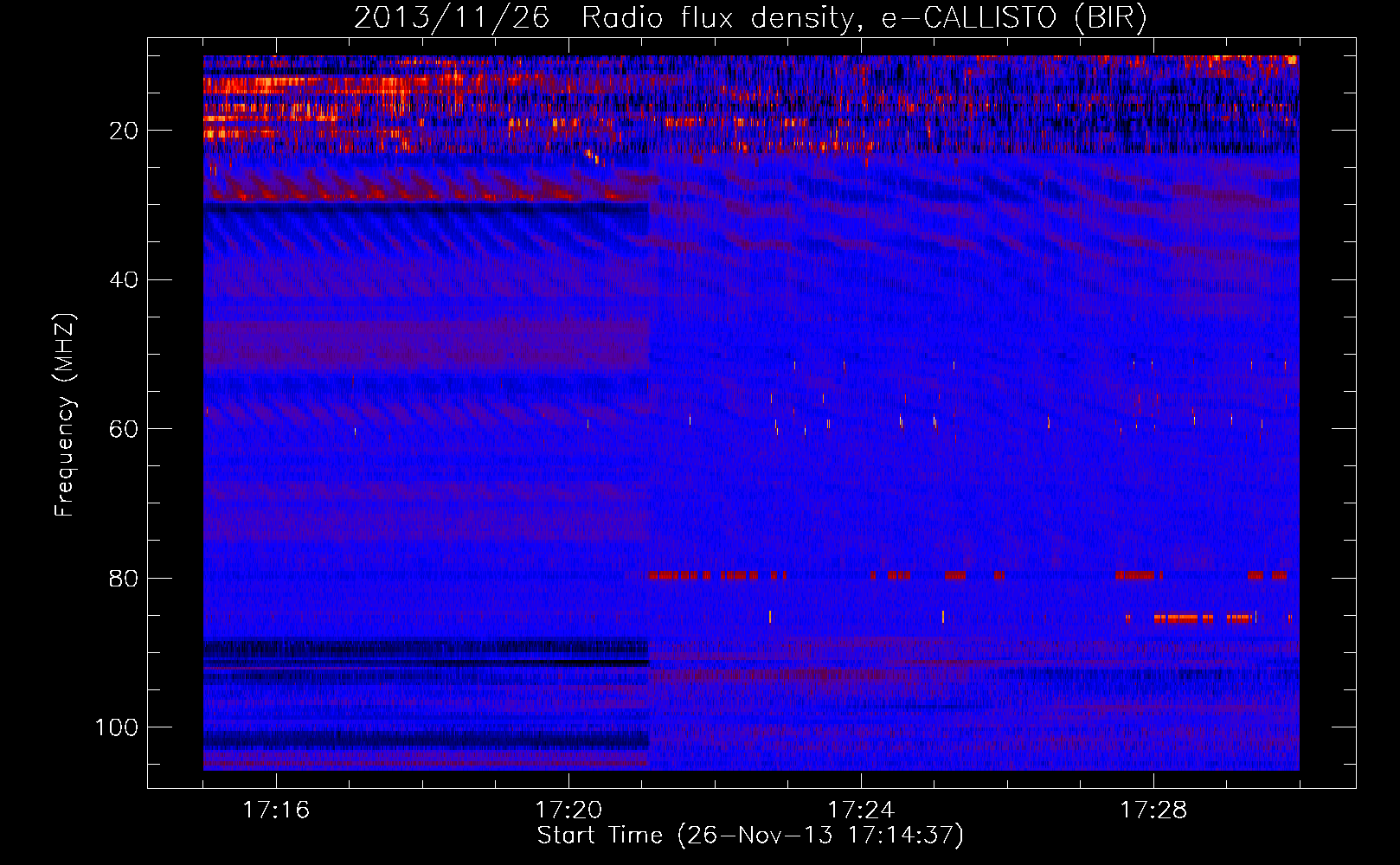Click the 100 MHz frequency tick label

pos(117,727)
